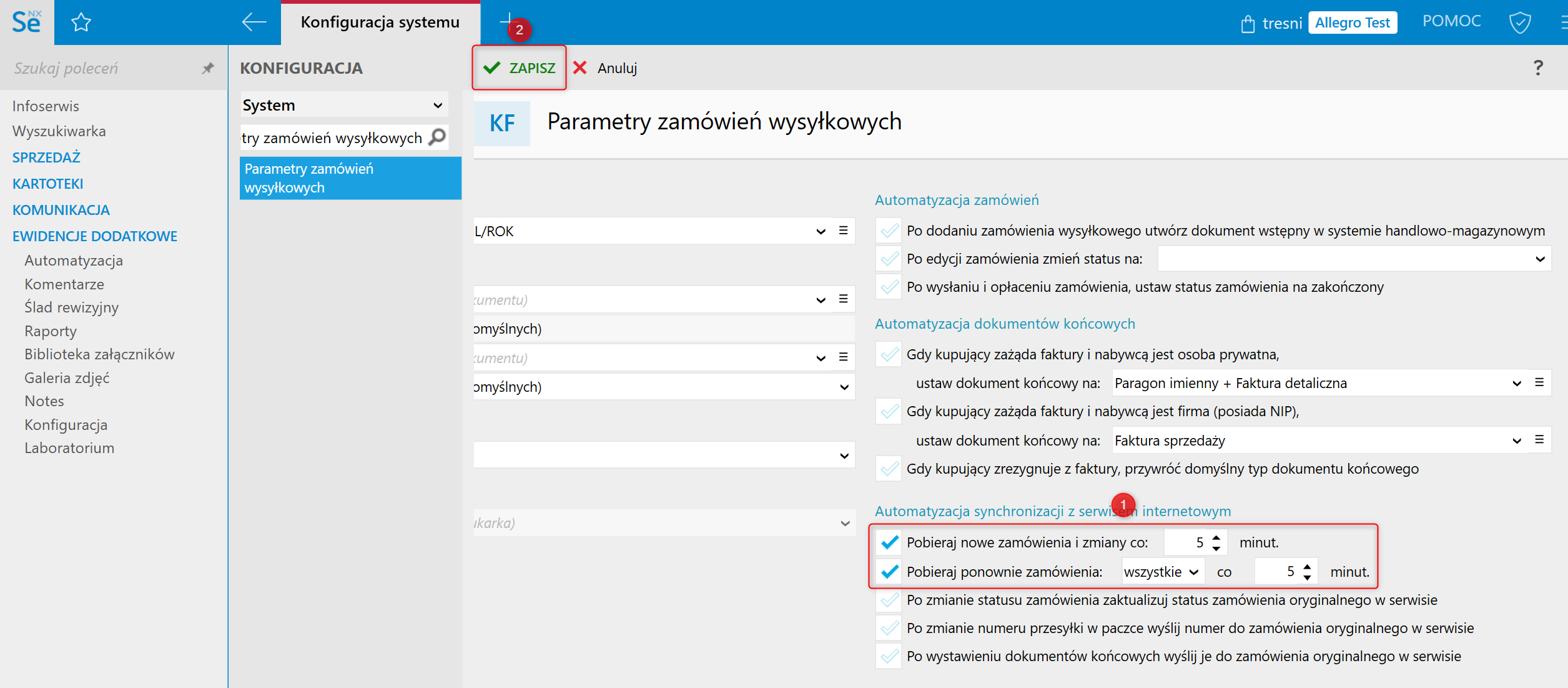Image resolution: width=1568 pixels, height=688 pixels.
Task: Open list menu beside Faktura sprzedaży
Action: click(x=1539, y=440)
